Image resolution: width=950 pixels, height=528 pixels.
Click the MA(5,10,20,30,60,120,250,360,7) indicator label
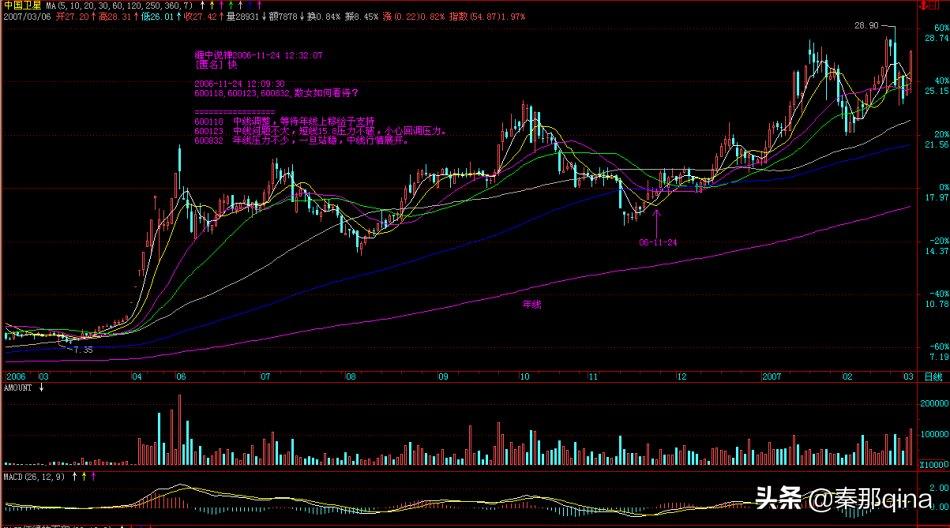[x=119, y=5]
